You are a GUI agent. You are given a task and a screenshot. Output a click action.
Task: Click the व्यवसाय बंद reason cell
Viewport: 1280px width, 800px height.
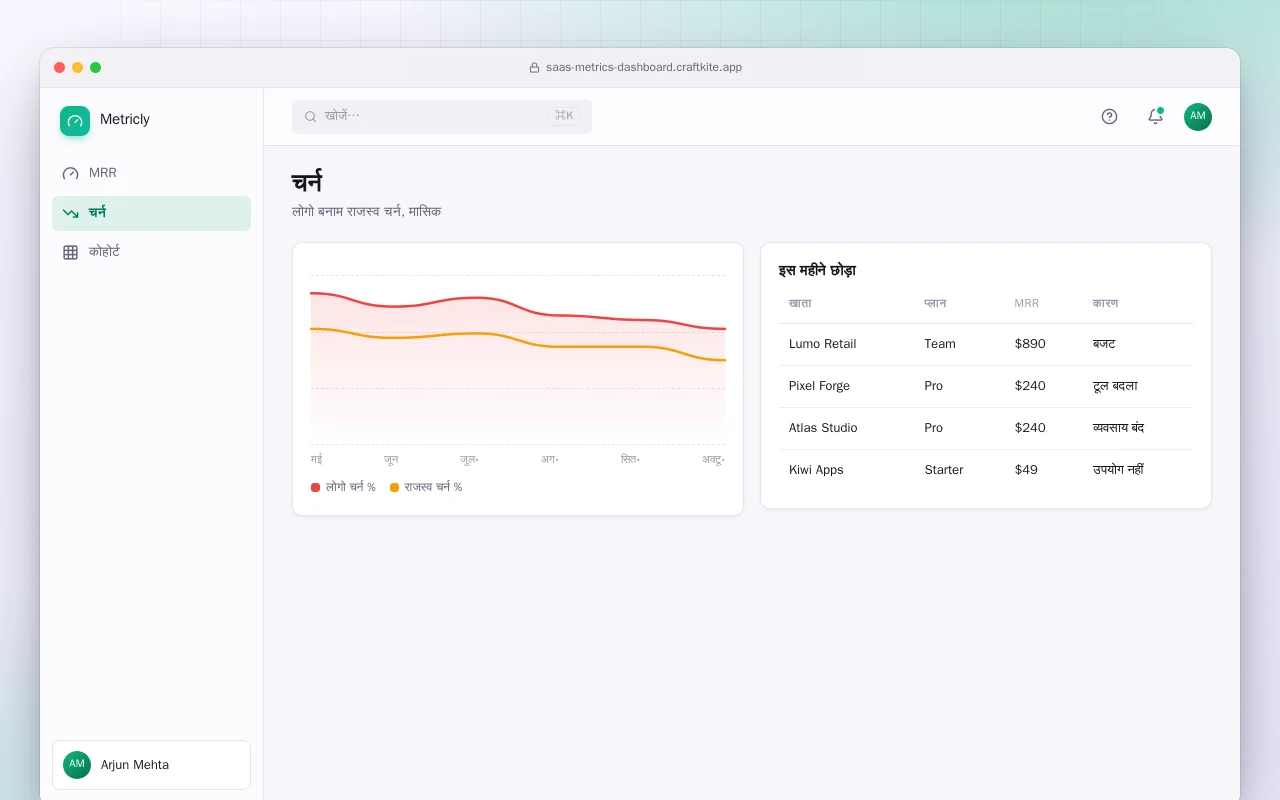[x=1118, y=428]
